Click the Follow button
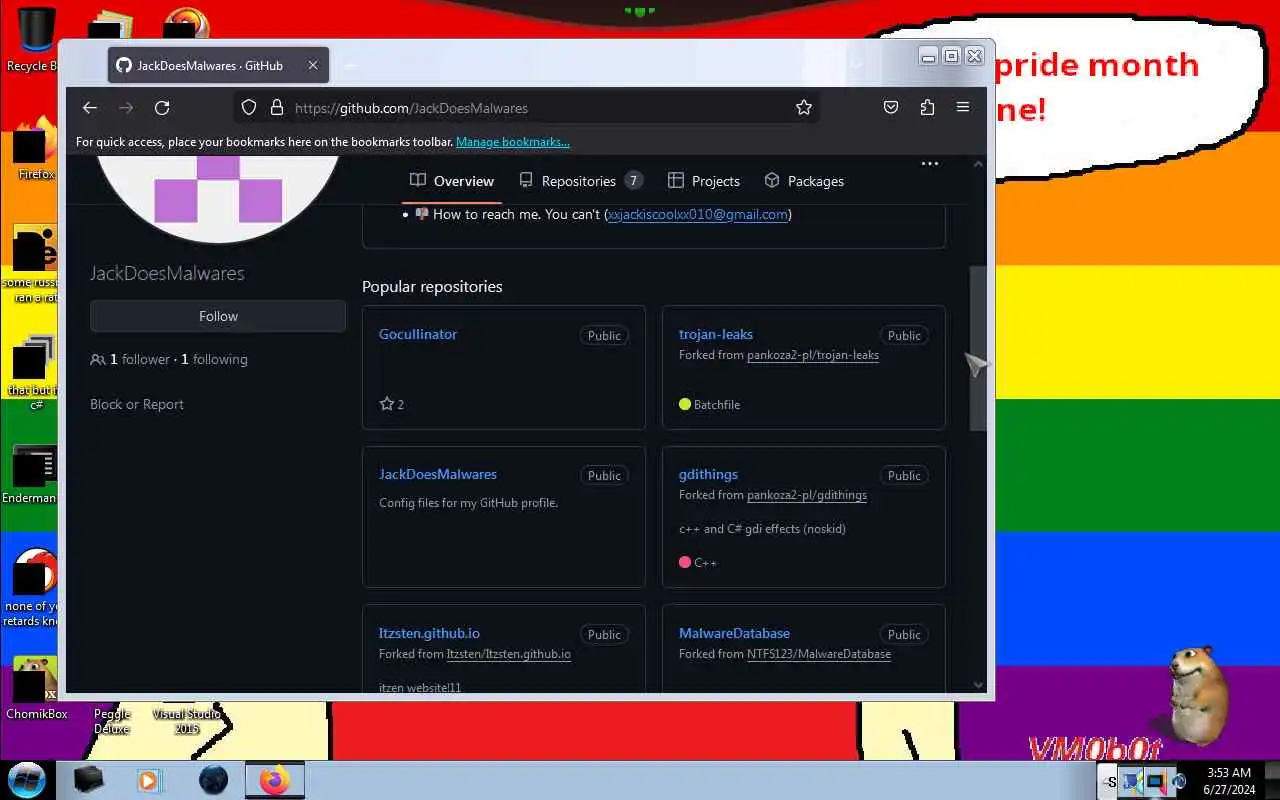The width and height of the screenshot is (1280, 800). coord(218,316)
